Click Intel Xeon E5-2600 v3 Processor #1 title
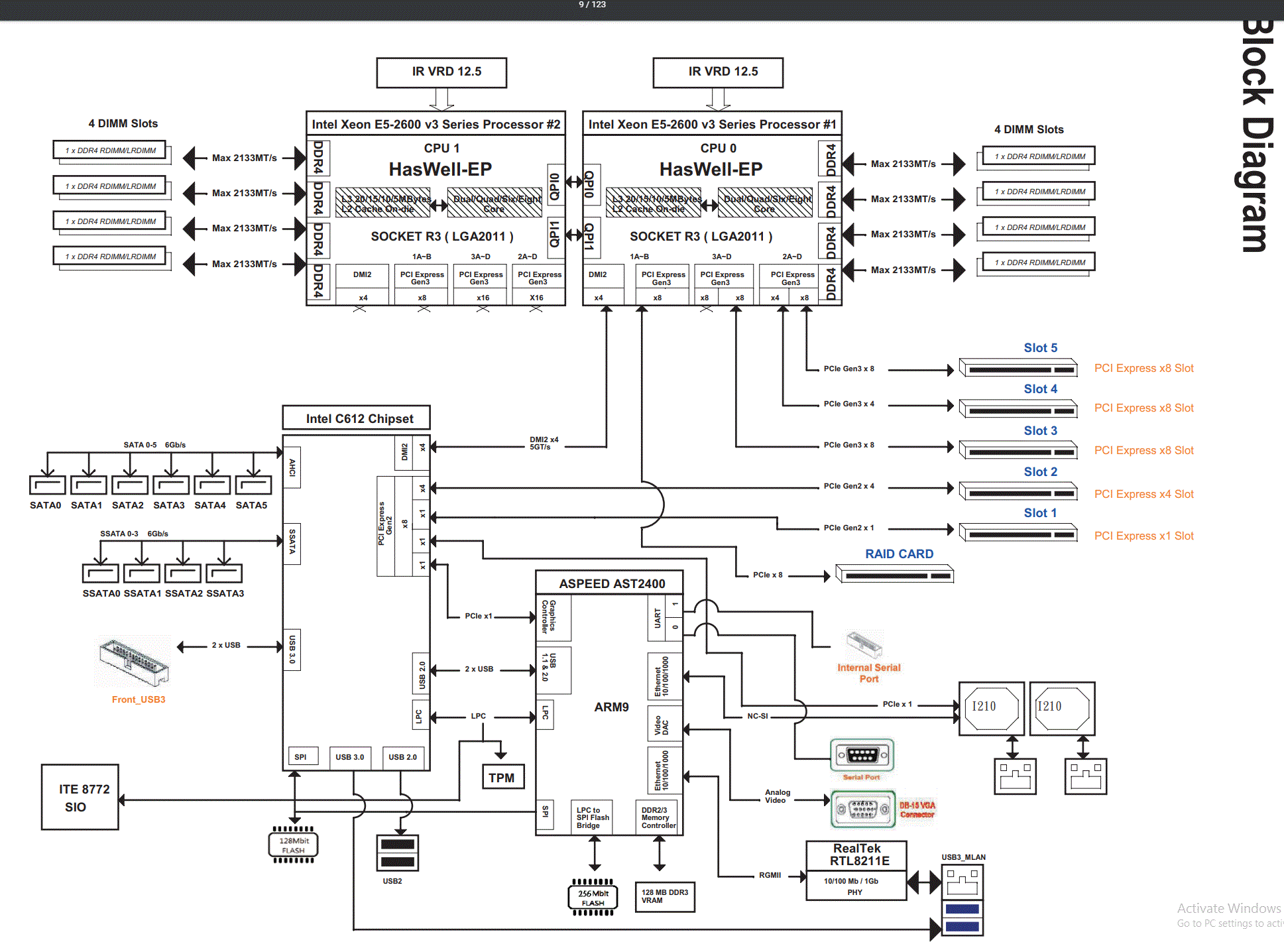The height and width of the screenshot is (952, 1284). (713, 124)
